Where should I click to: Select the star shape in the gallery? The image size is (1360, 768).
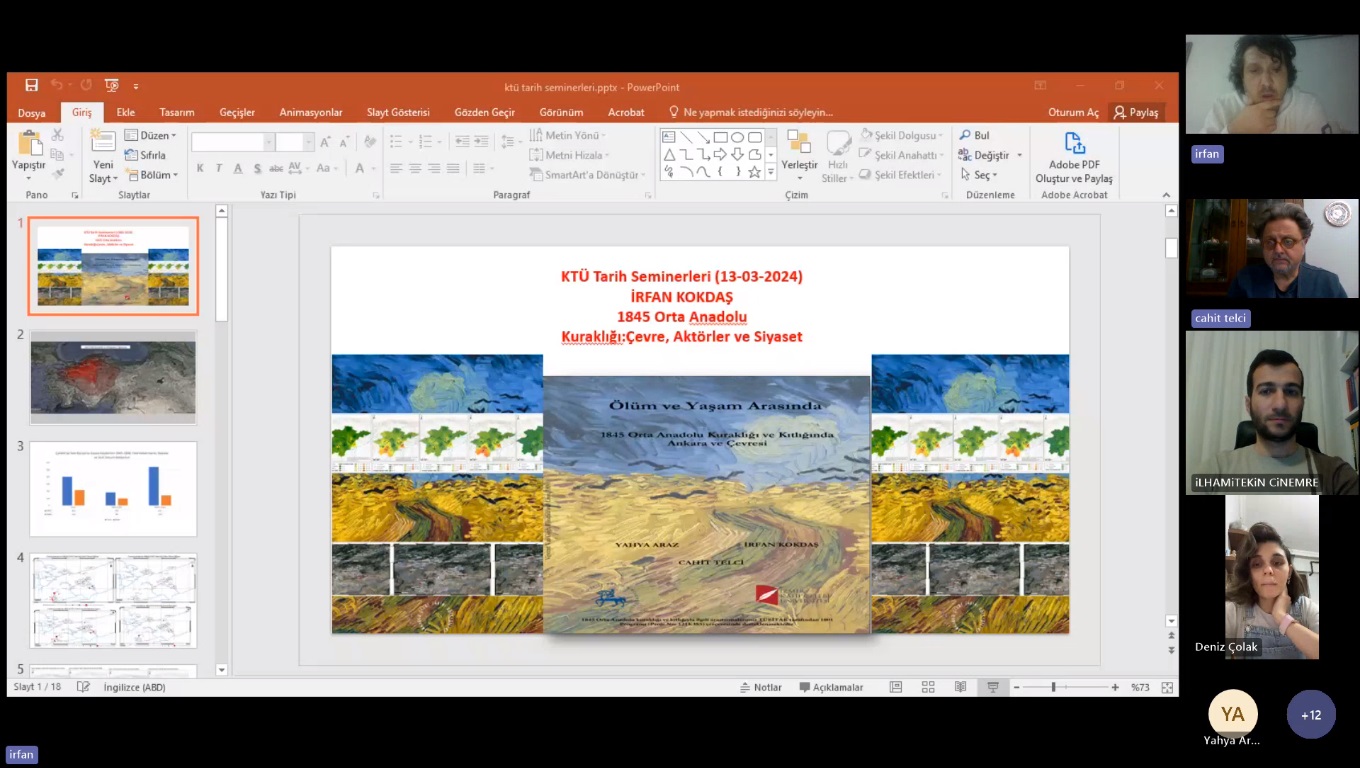(x=754, y=172)
